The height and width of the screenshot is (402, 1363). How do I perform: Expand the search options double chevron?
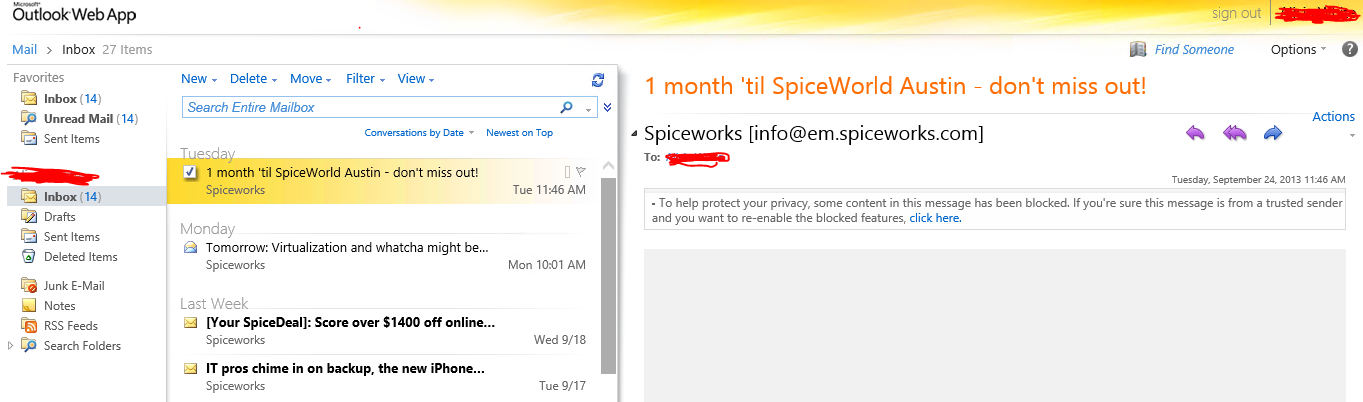coord(607,107)
